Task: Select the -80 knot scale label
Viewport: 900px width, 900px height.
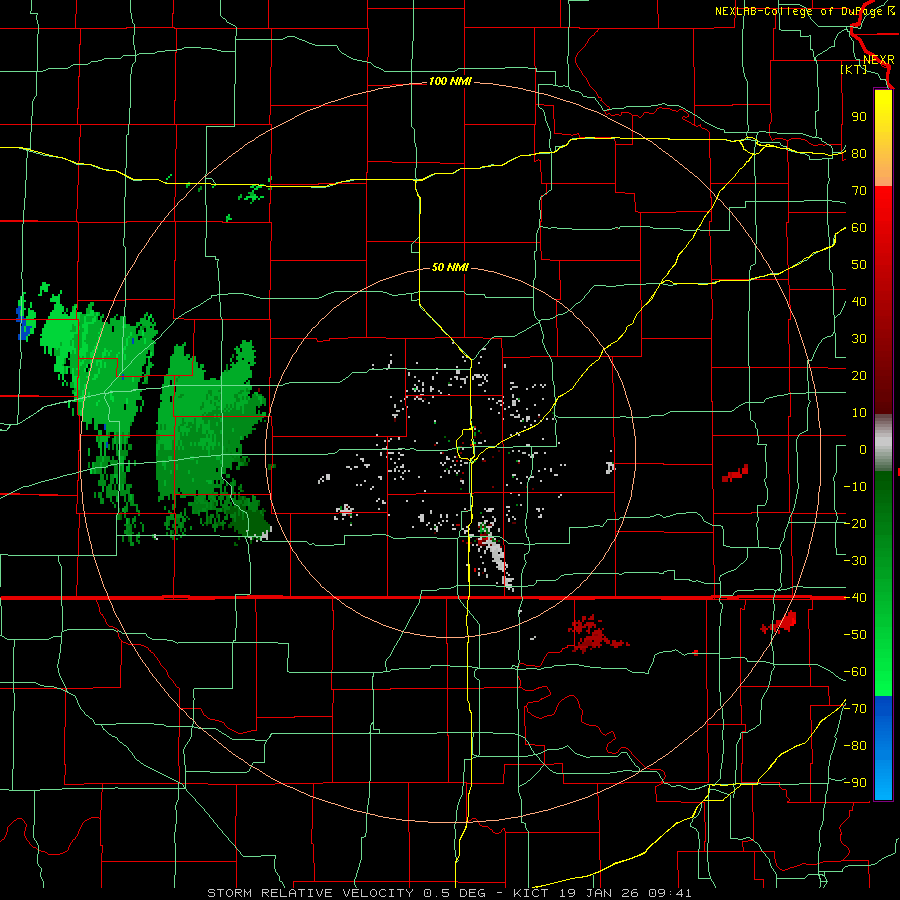Action: (855, 746)
